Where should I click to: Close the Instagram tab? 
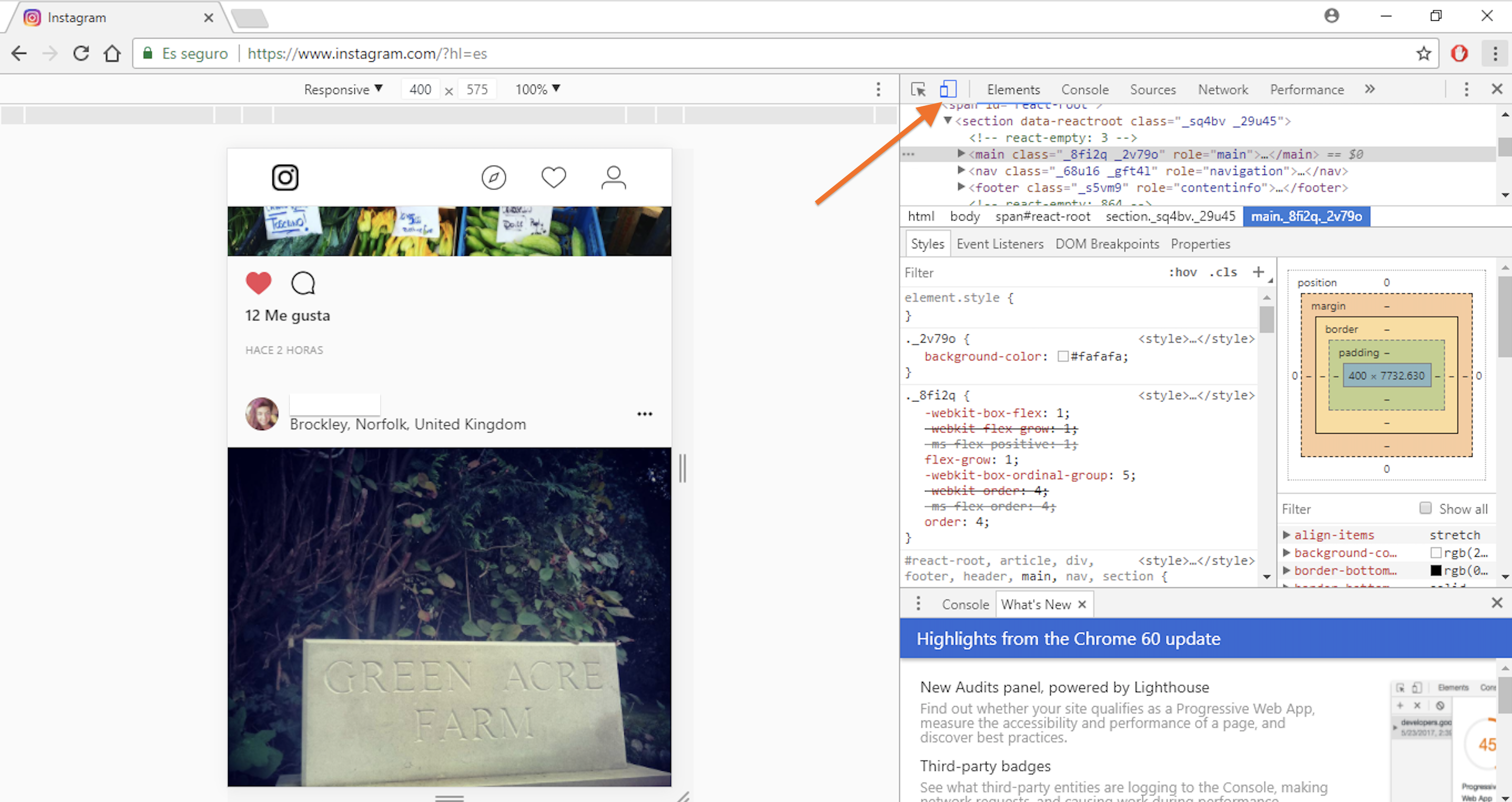(208, 18)
